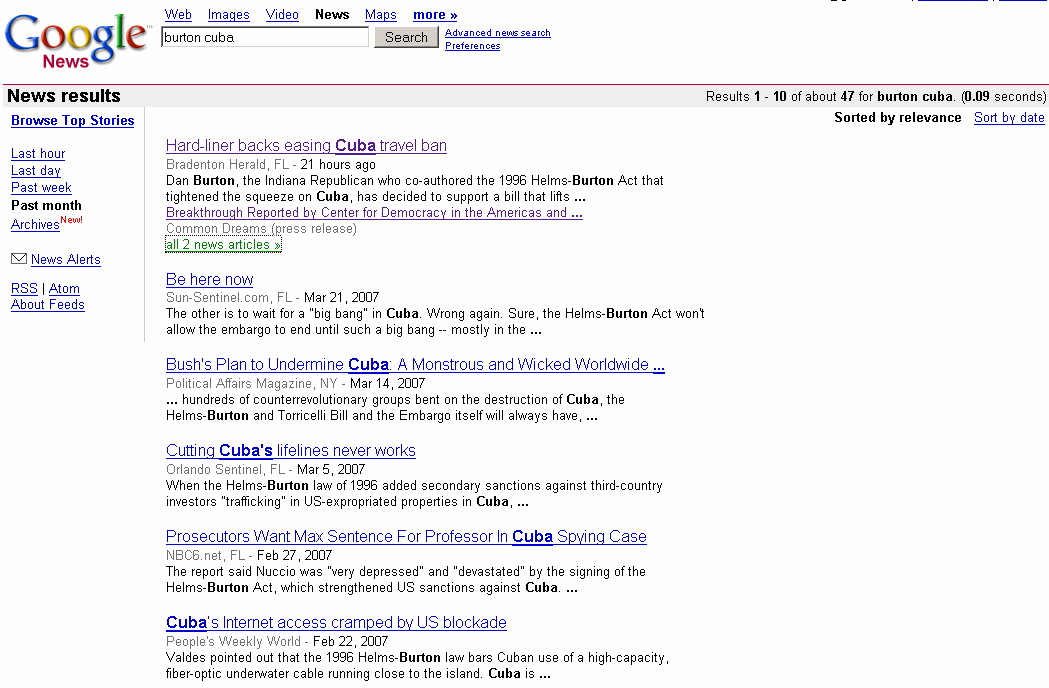Click the Google News logo
The image size is (1049, 688).
(x=76, y=40)
